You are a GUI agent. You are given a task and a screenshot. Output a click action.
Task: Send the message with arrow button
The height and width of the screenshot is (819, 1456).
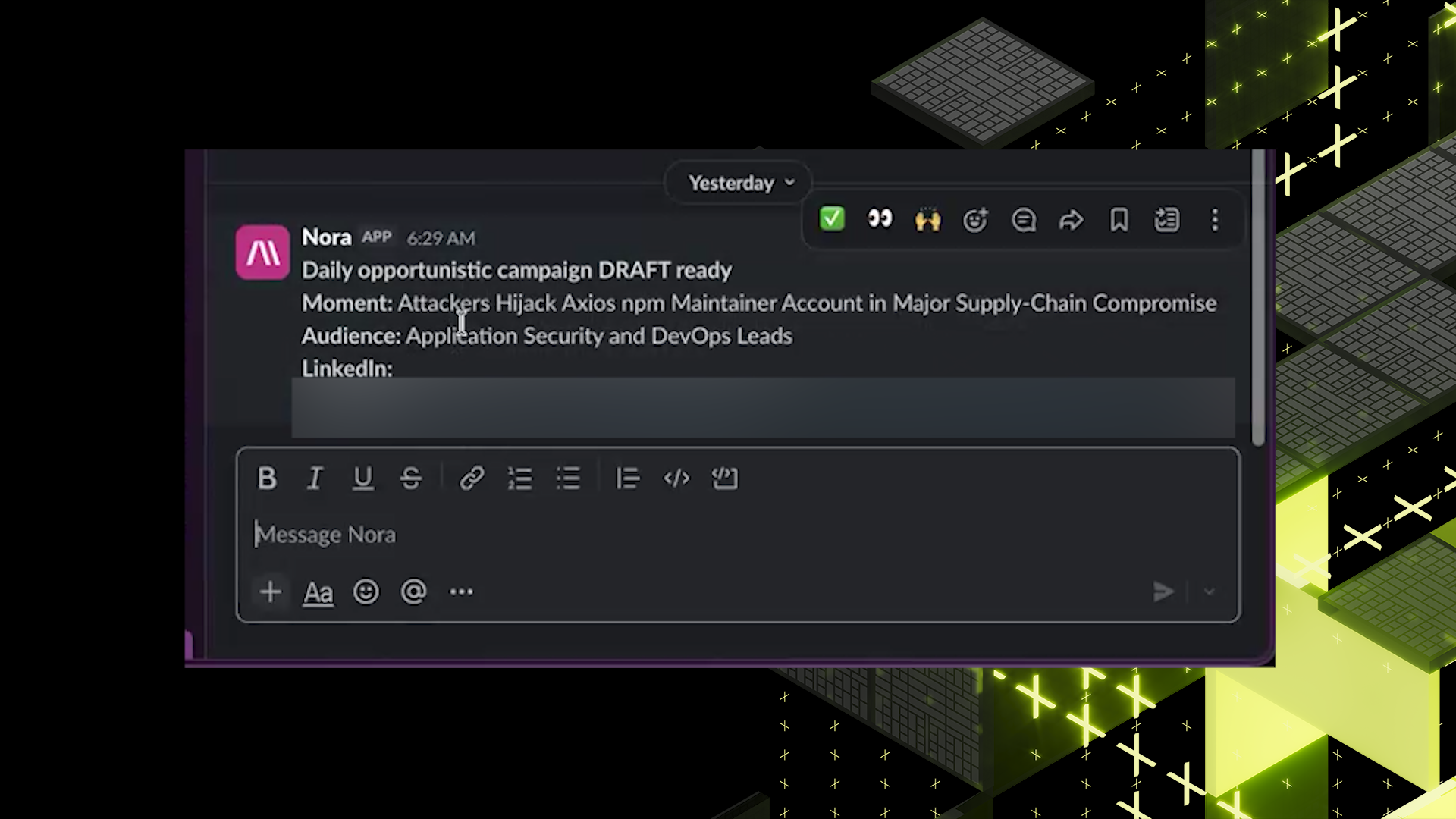pyautogui.click(x=1163, y=591)
